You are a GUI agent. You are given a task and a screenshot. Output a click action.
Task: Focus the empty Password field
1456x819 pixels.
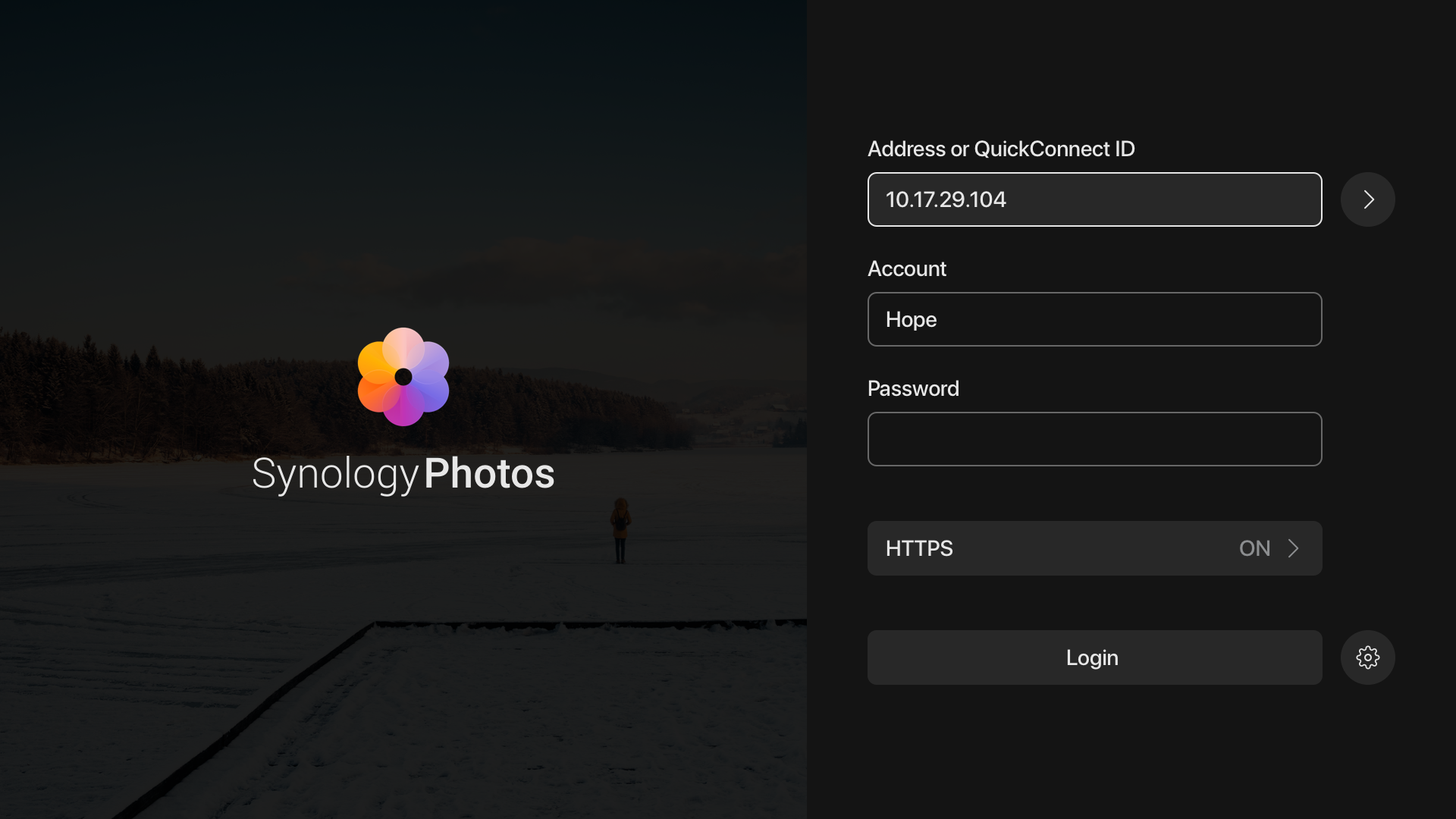[x=1094, y=439]
